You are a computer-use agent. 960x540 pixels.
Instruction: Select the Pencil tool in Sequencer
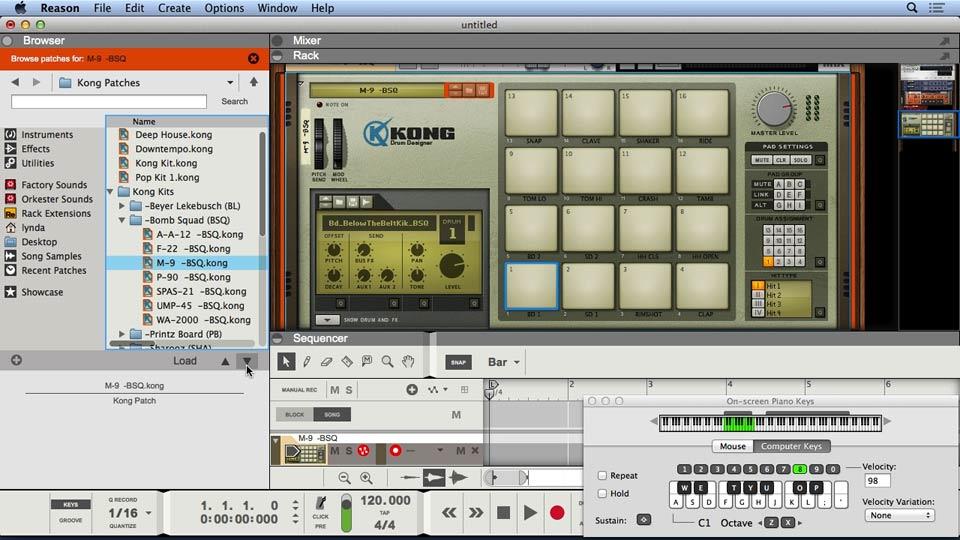coord(307,361)
